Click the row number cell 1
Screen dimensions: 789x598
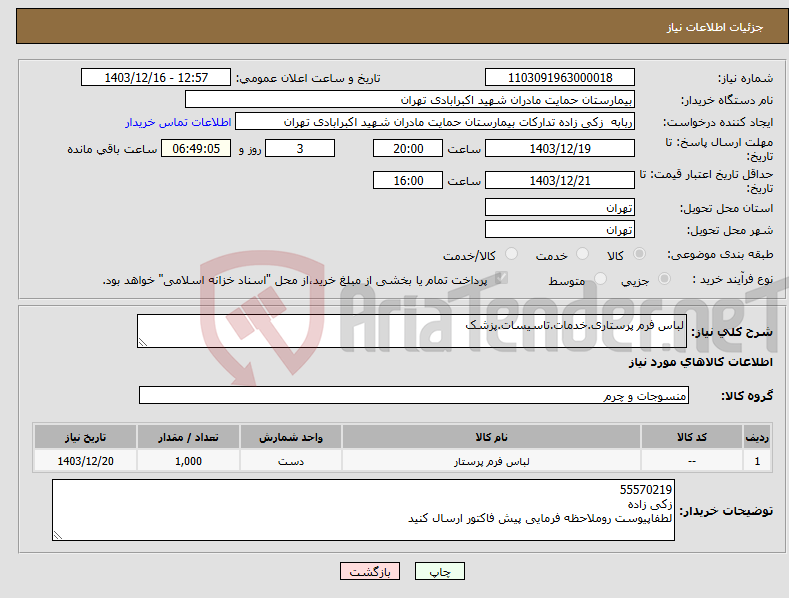click(x=757, y=461)
